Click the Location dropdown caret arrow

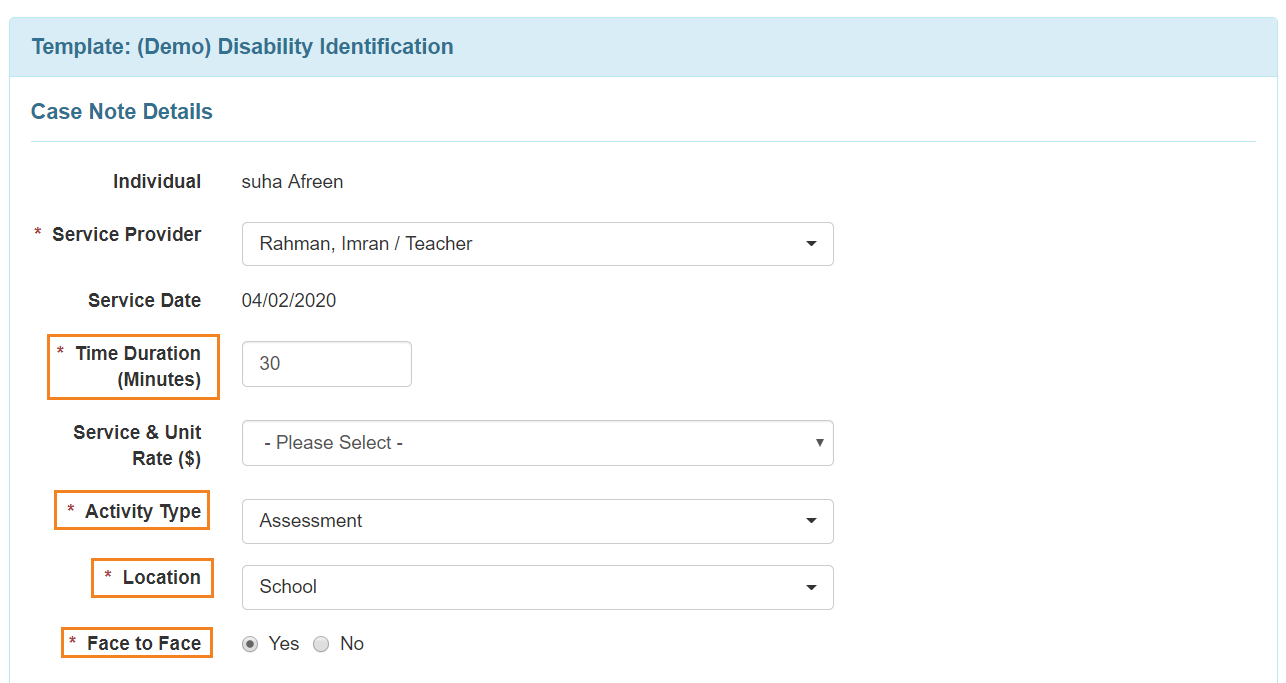click(x=811, y=587)
